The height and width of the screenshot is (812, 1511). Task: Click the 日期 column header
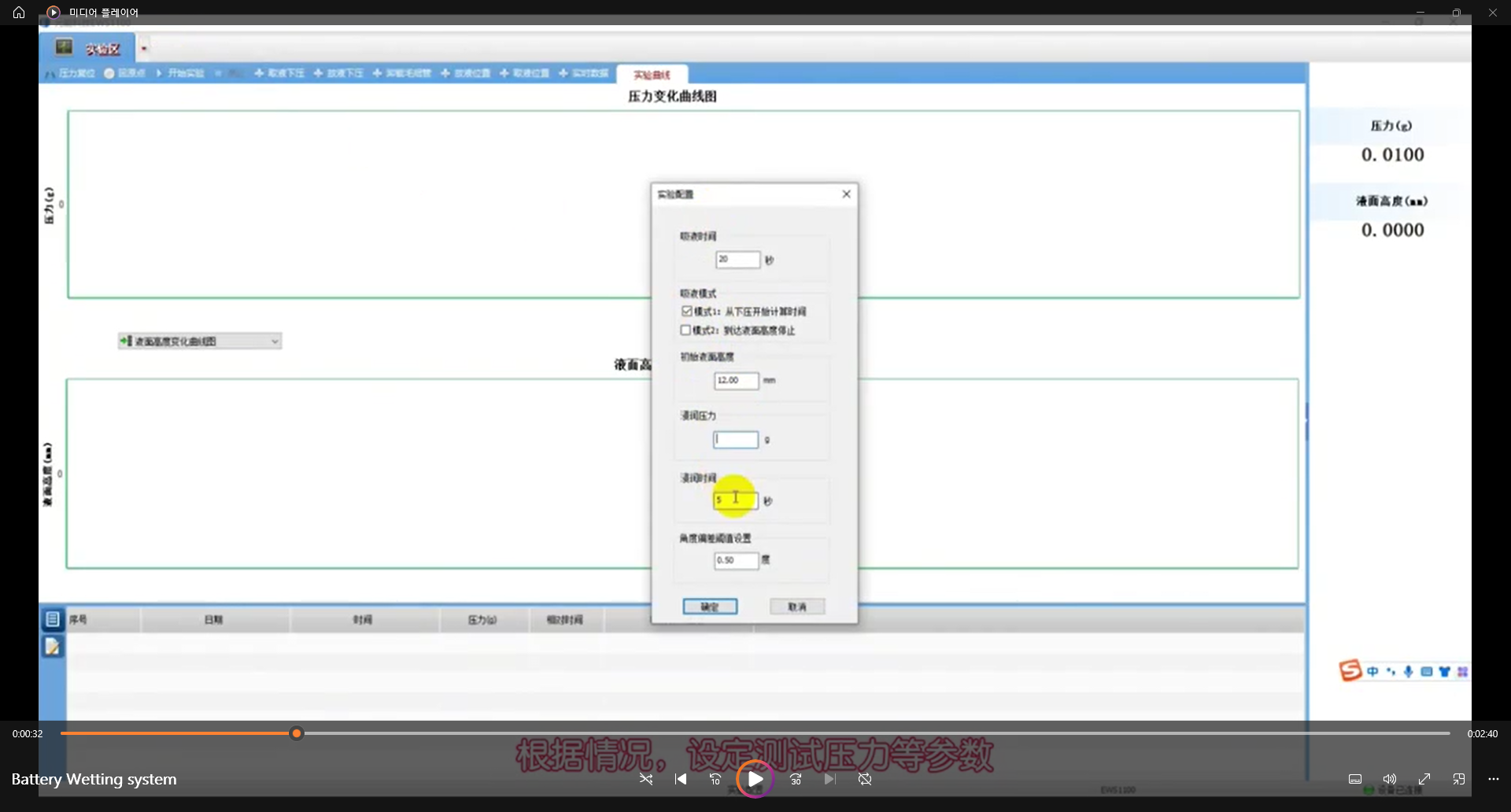(214, 620)
